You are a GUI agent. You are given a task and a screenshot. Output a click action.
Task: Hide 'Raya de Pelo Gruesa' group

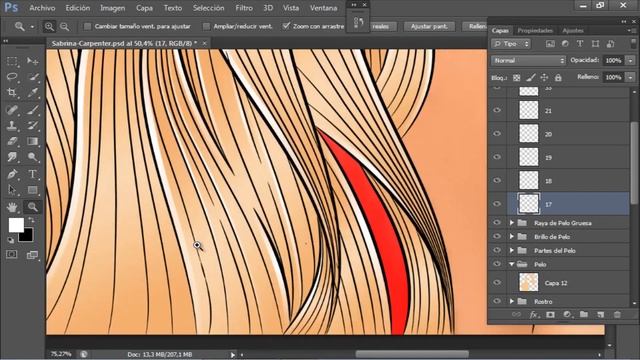[497, 223]
